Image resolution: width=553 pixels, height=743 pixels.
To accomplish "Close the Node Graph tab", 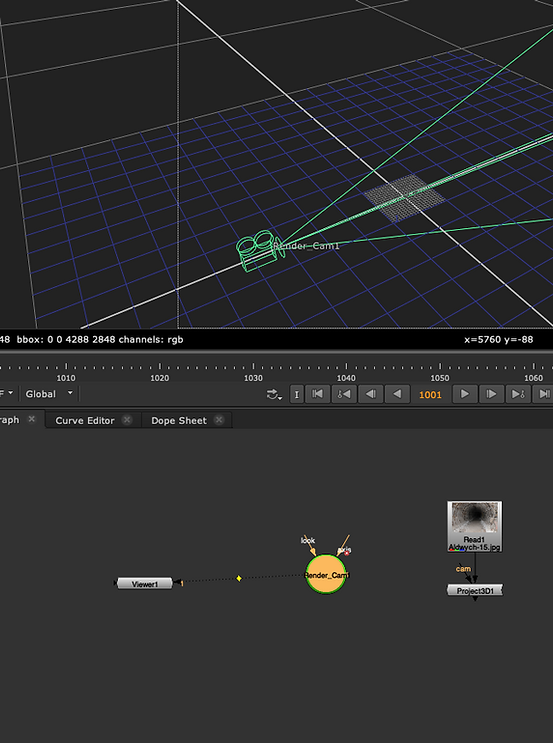I will [32, 419].
